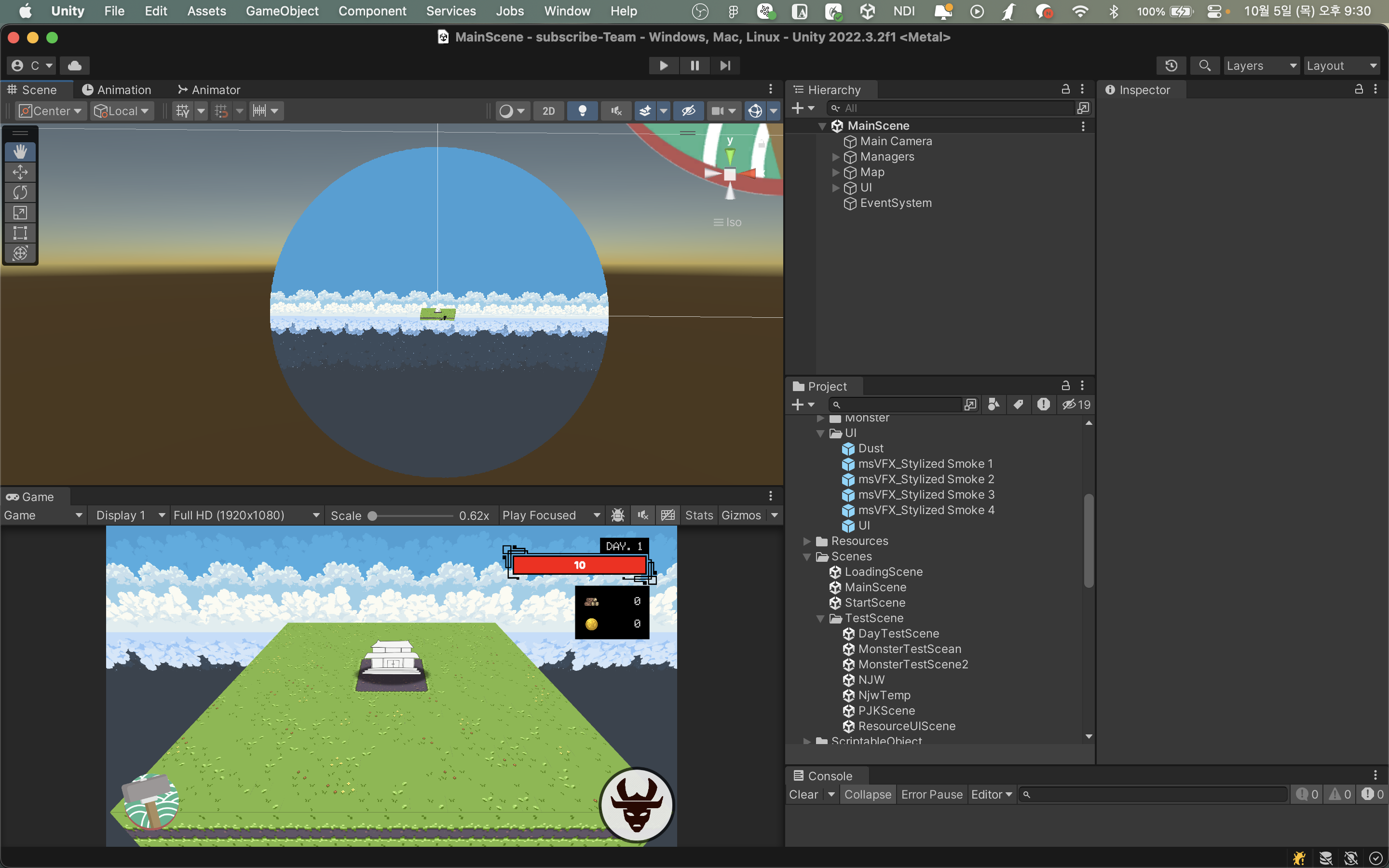Switch to the Animator tab

coord(209,90)
